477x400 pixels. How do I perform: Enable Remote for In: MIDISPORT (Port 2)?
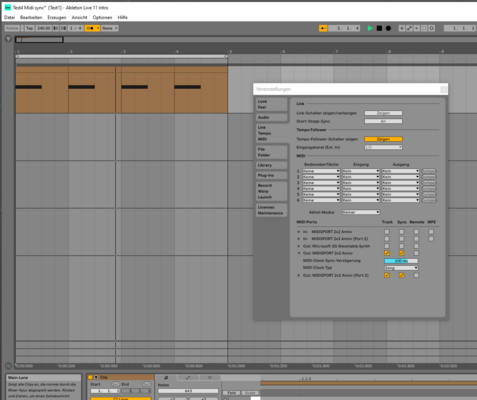(x=416, y=239)
